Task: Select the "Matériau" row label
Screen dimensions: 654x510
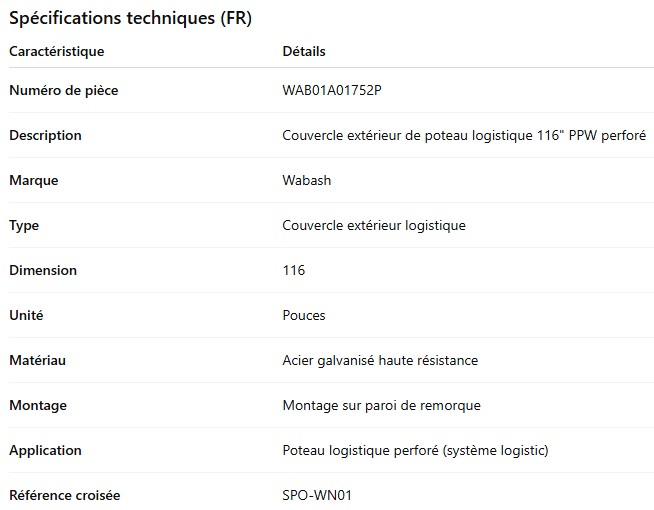Action: [37, 361]
